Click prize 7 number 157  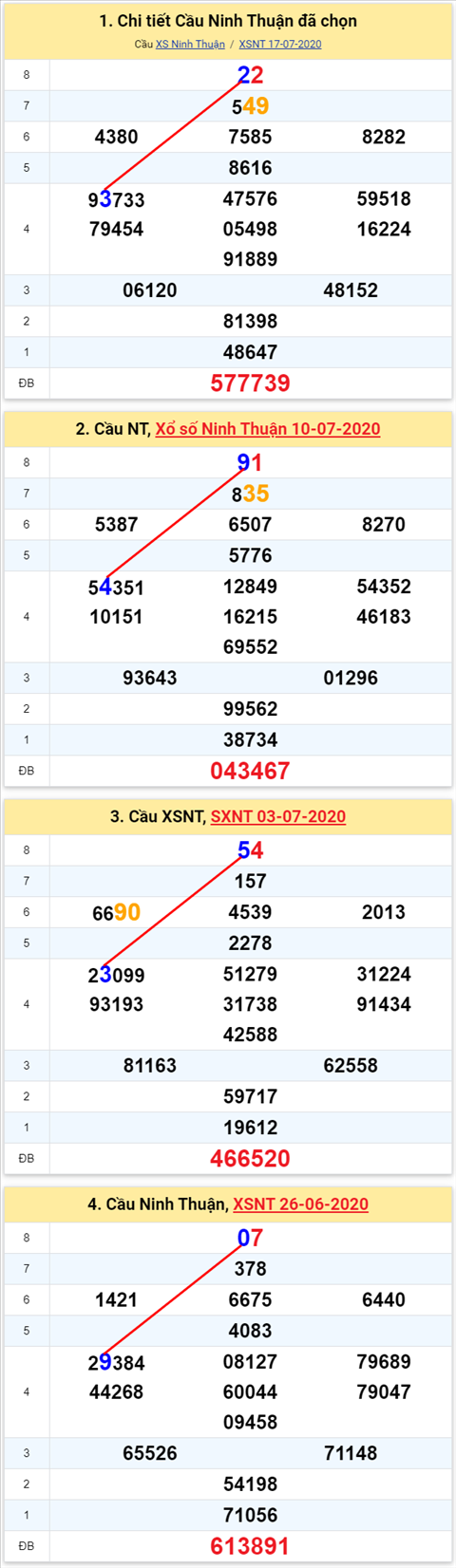point(250,881)
